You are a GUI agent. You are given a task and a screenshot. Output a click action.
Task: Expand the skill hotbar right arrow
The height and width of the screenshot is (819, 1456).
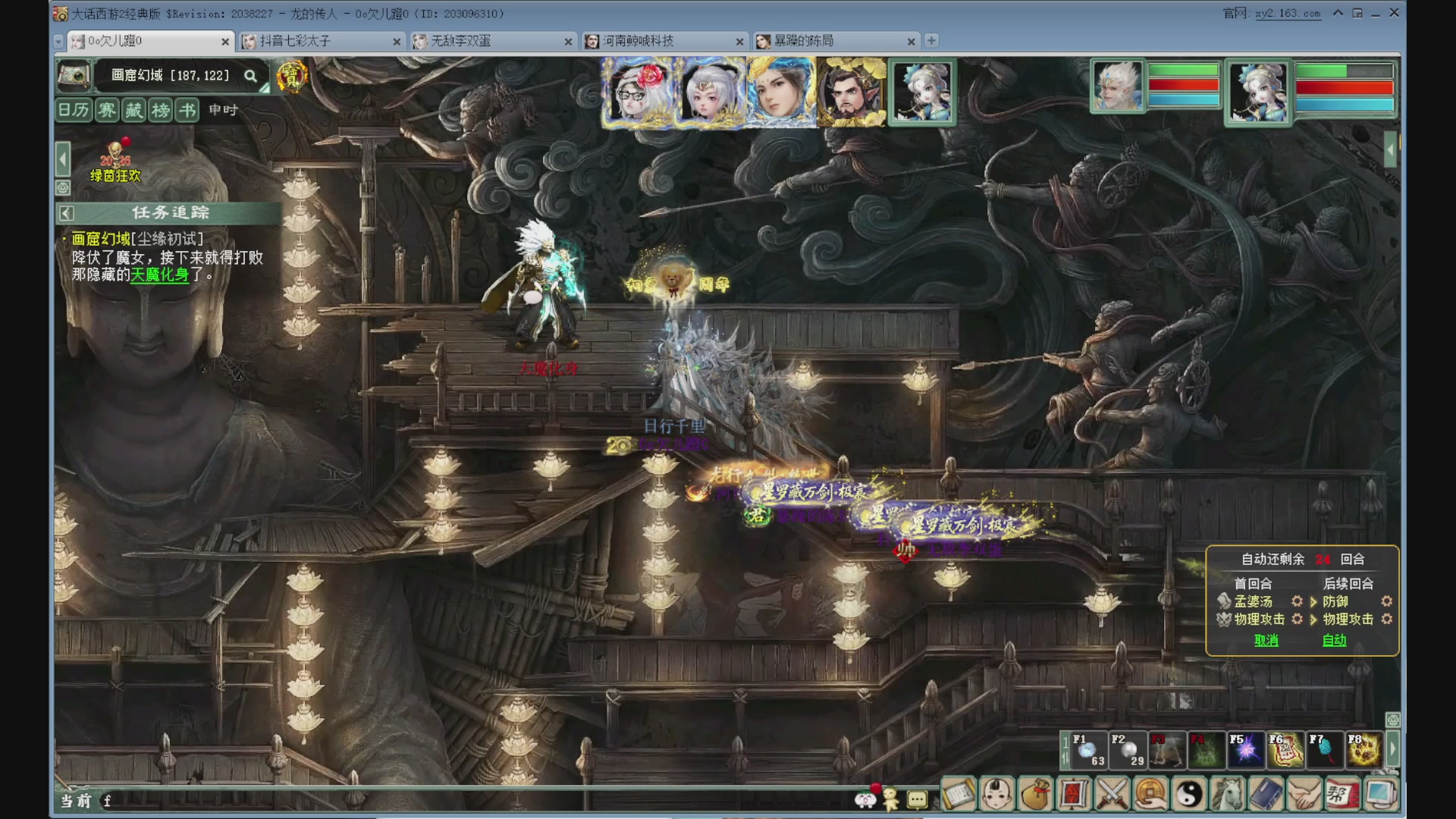click(1392, 750)
